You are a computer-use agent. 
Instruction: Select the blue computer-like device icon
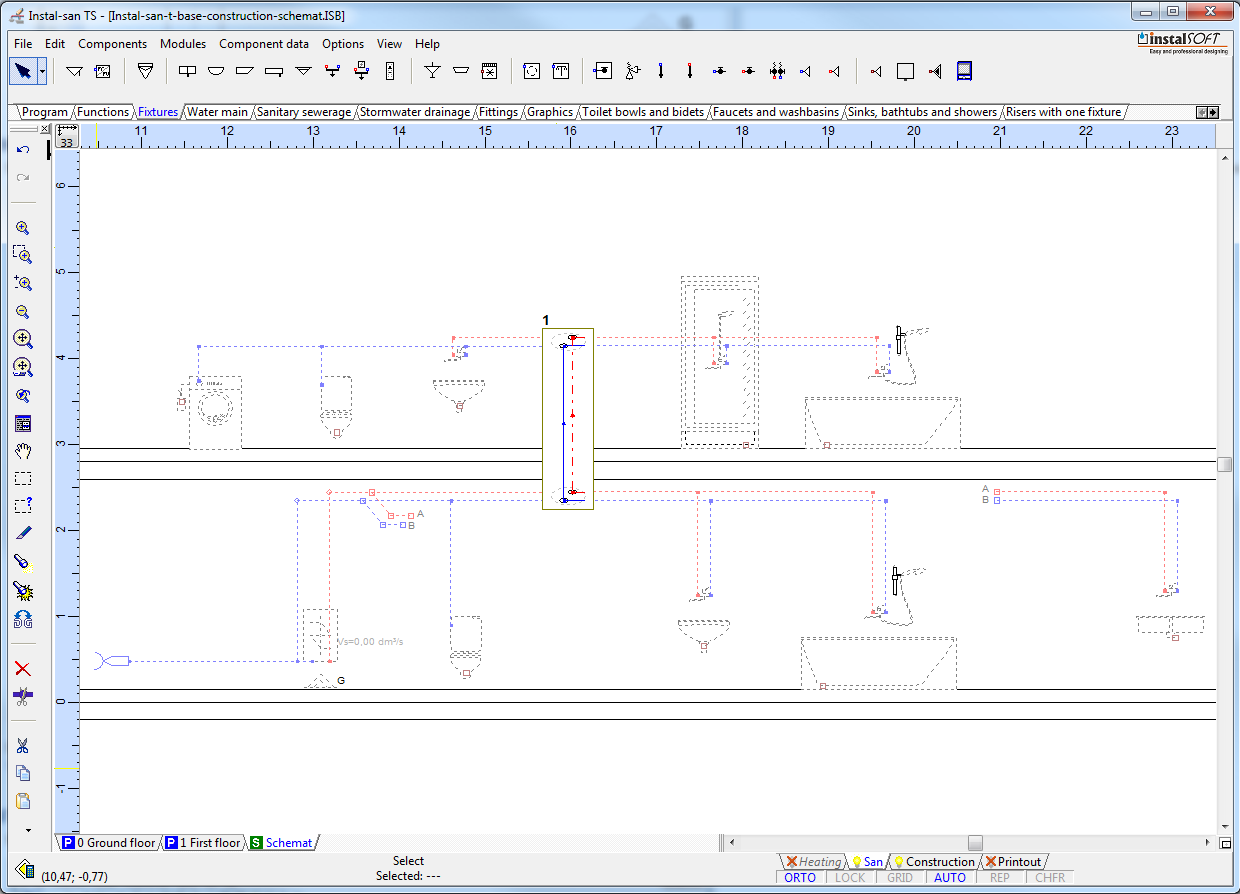[964, 71]
